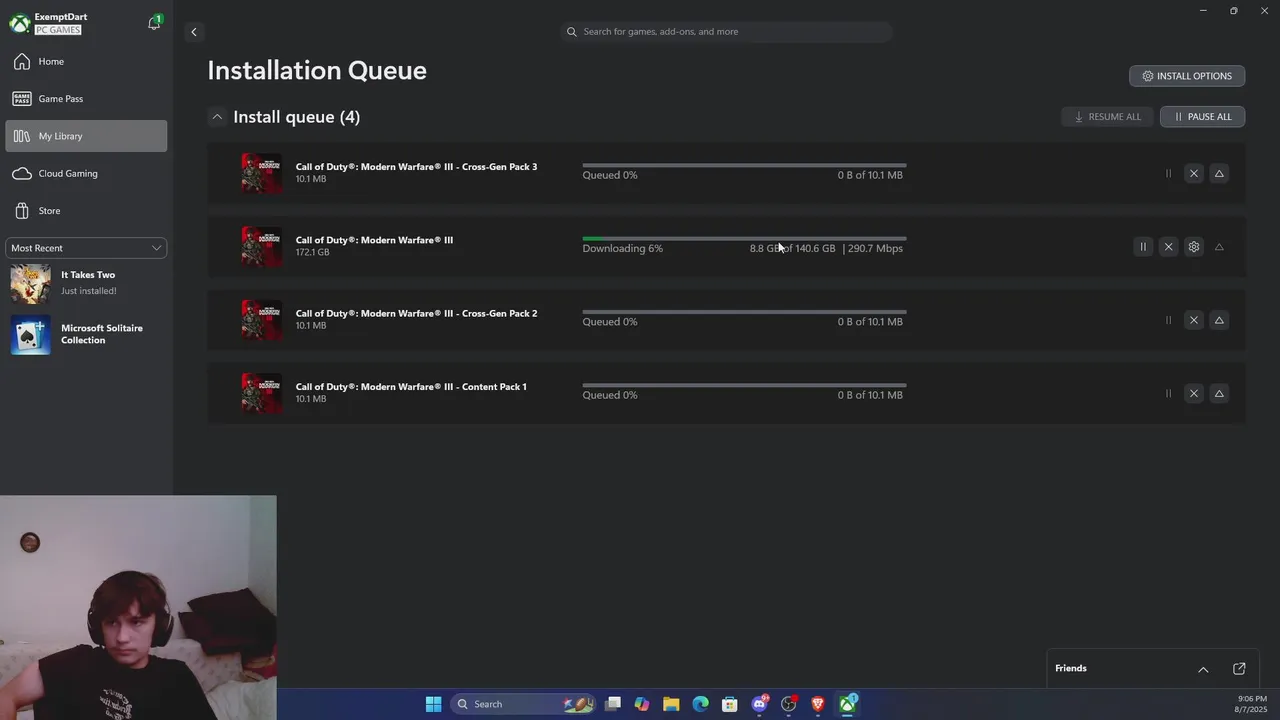Move Content Pack 1 up in queue

pos(1219,394)
